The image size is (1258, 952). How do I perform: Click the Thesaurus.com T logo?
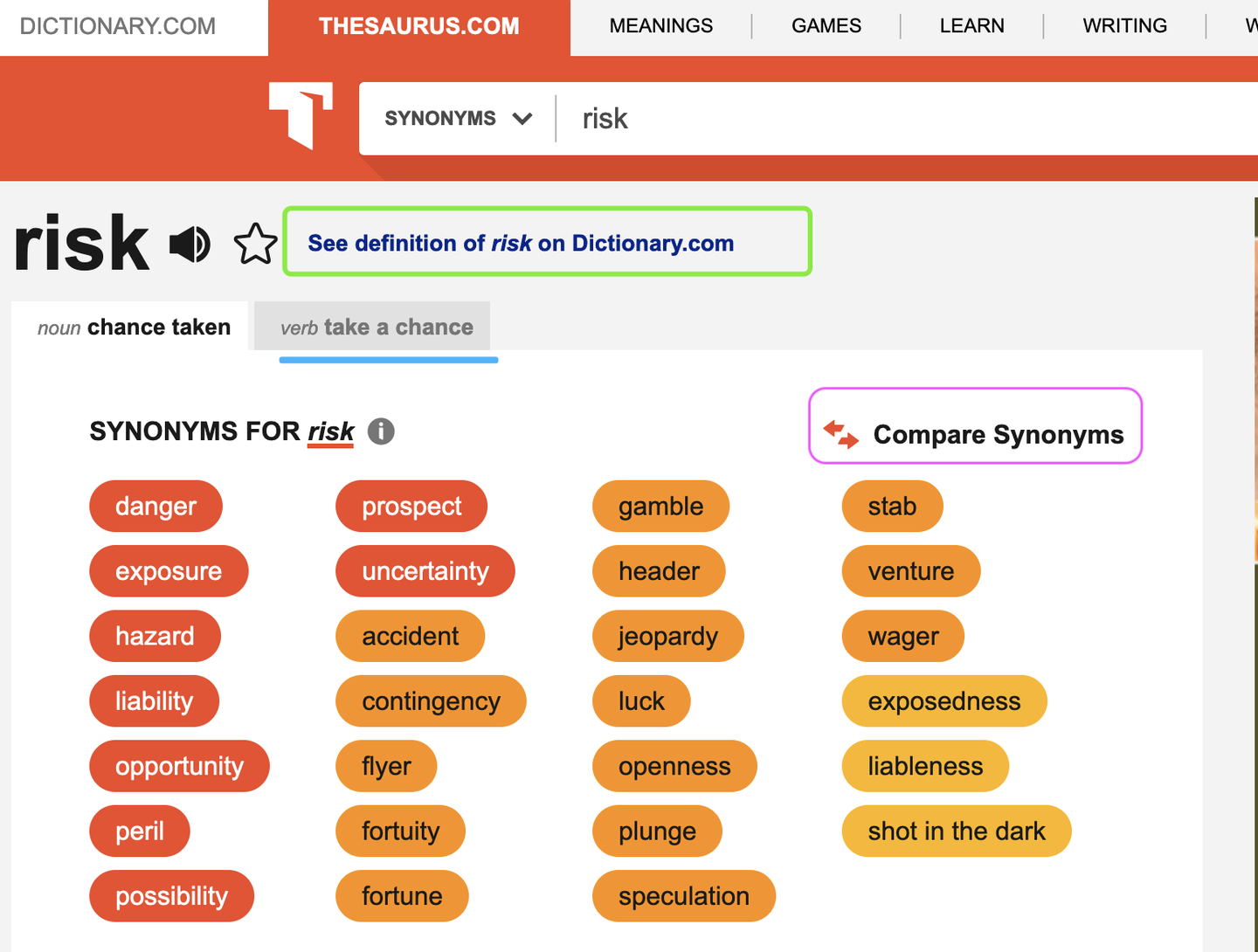point(301,114)
